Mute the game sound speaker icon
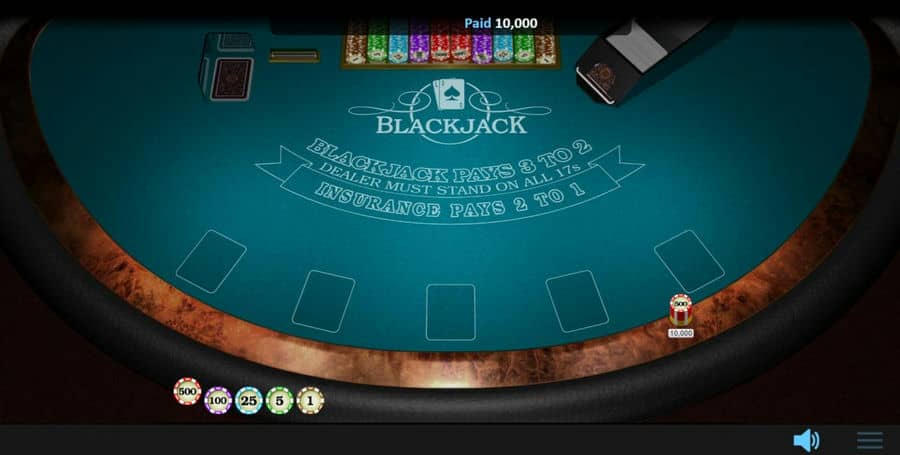The image size is (900, 455). (x=806, y=440)
